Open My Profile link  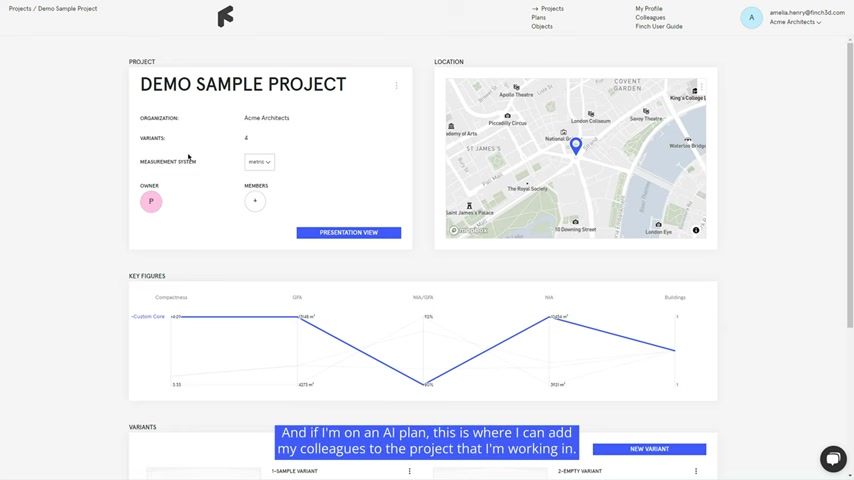(x=649, y=9)
